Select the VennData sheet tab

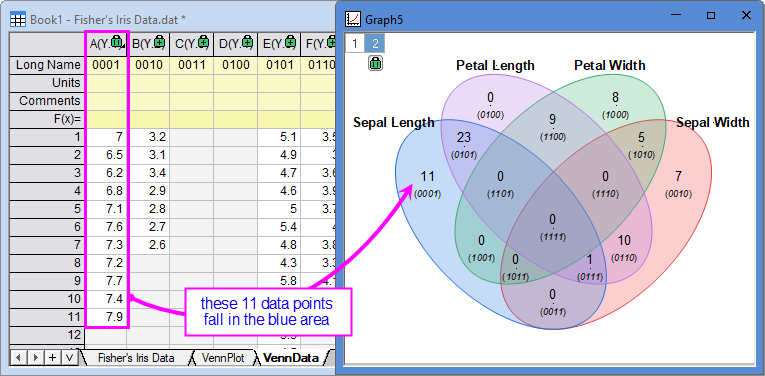[x=291, y=357]
